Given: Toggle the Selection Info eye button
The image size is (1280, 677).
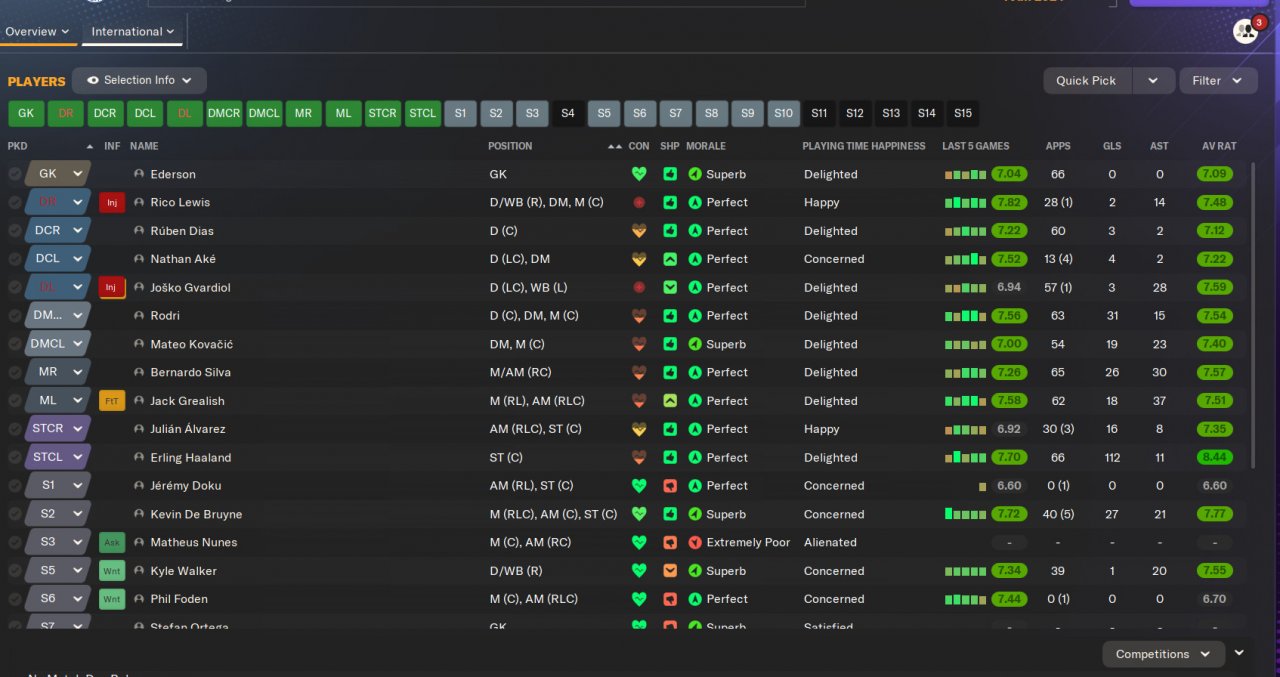Looking at the screenshot, I should 139,80.
